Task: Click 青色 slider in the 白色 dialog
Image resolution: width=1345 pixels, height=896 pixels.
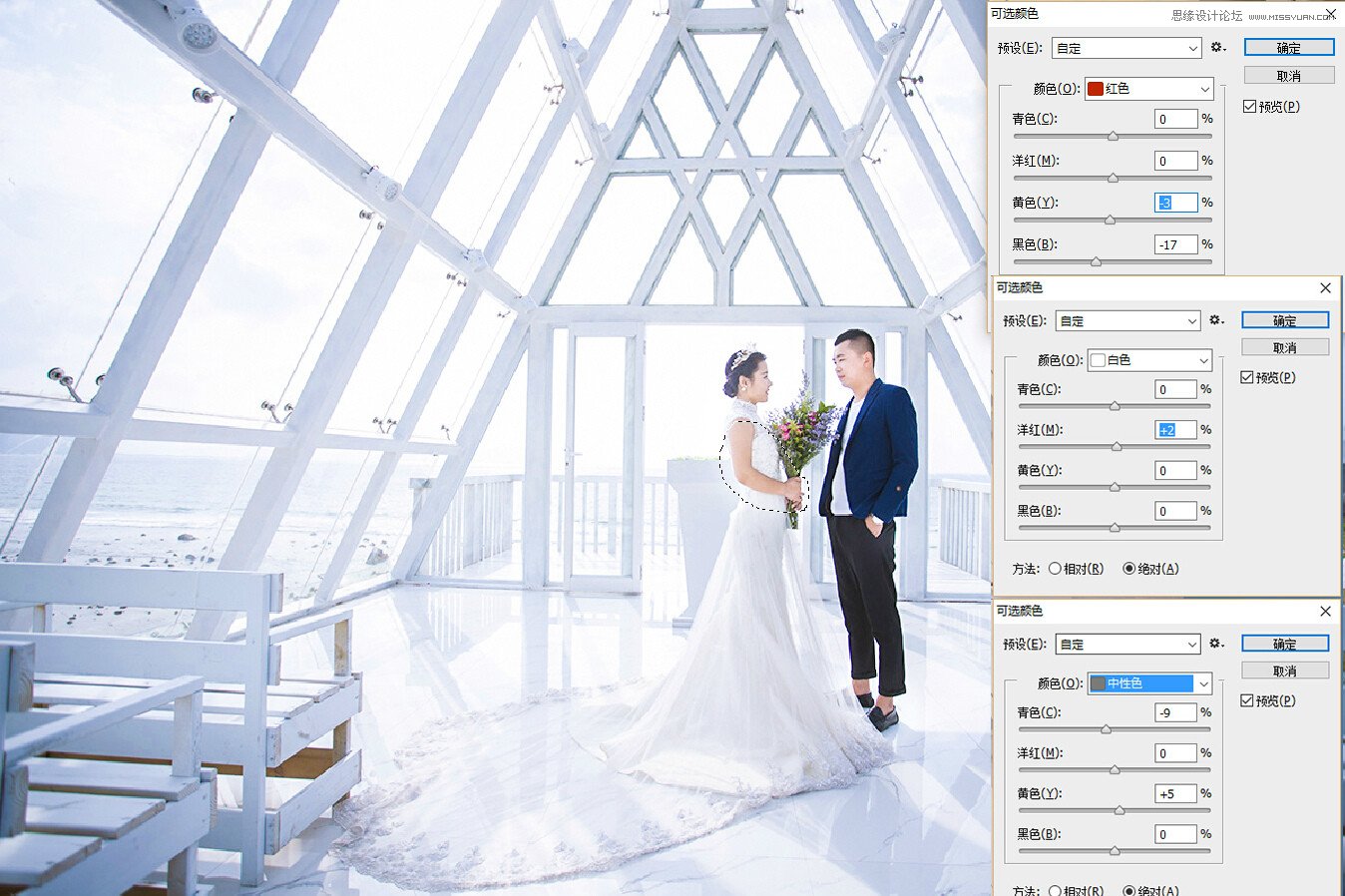Action: (x=1115, y=406)
